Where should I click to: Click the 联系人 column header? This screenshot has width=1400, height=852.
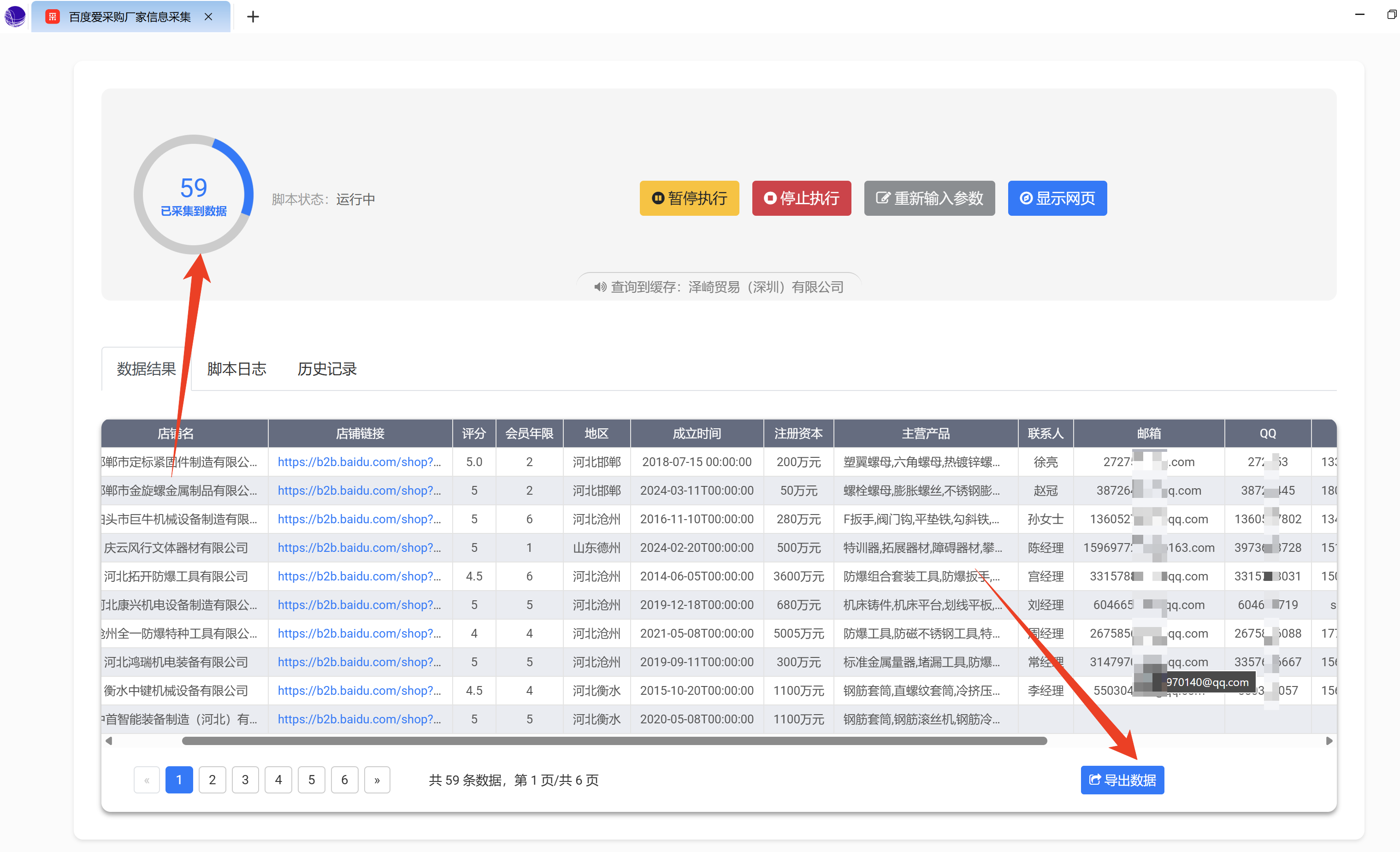tap(1046, 434)
